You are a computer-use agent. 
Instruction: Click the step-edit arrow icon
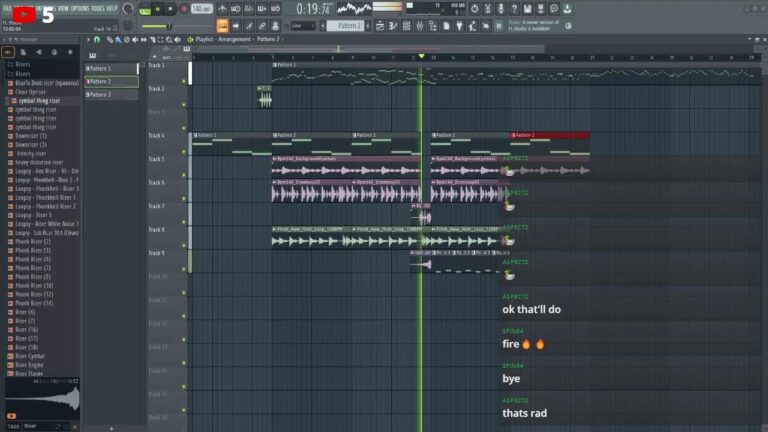click(236, 26)
